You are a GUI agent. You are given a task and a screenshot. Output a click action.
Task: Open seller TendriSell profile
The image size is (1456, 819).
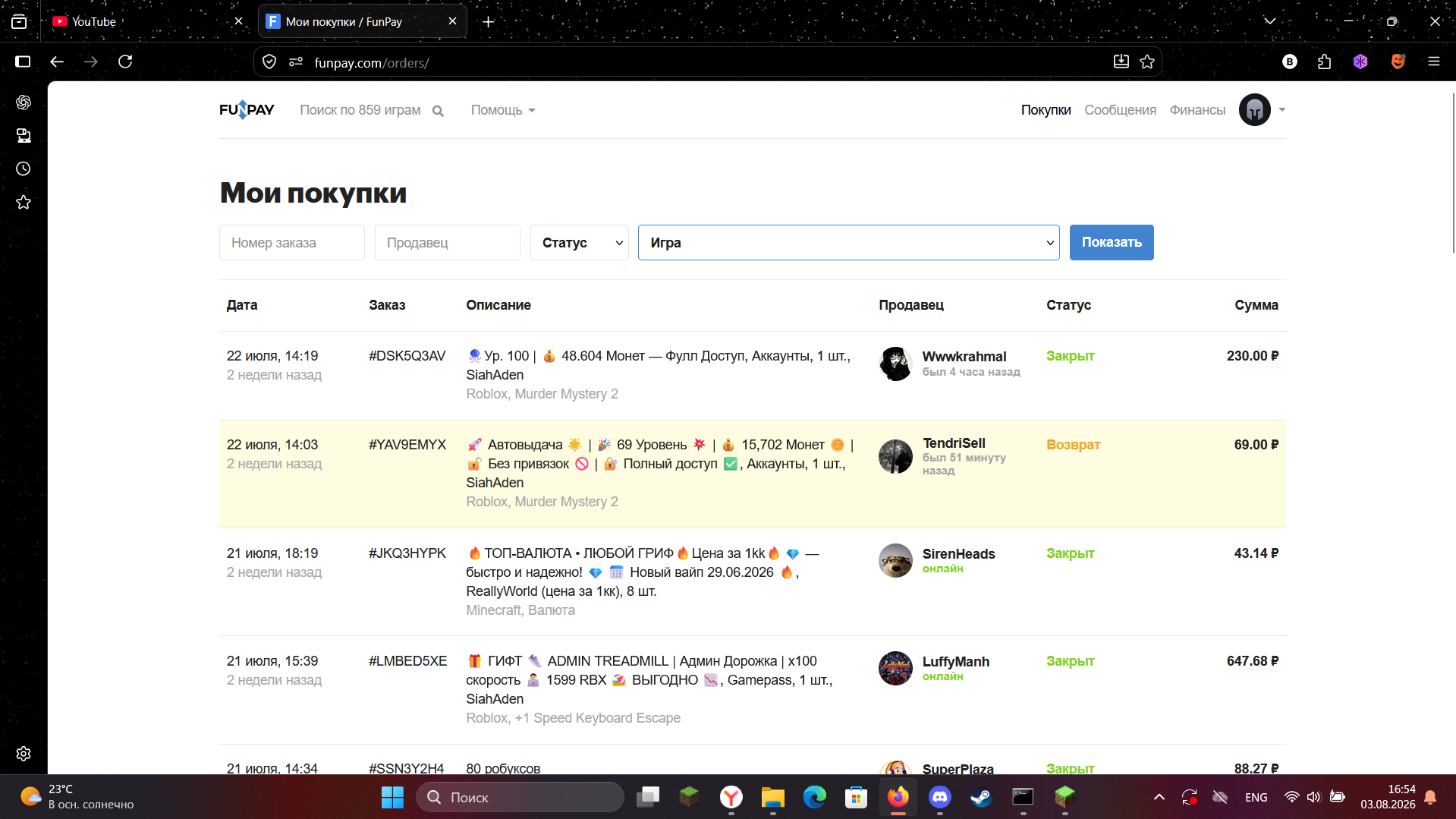click(954, 443)
